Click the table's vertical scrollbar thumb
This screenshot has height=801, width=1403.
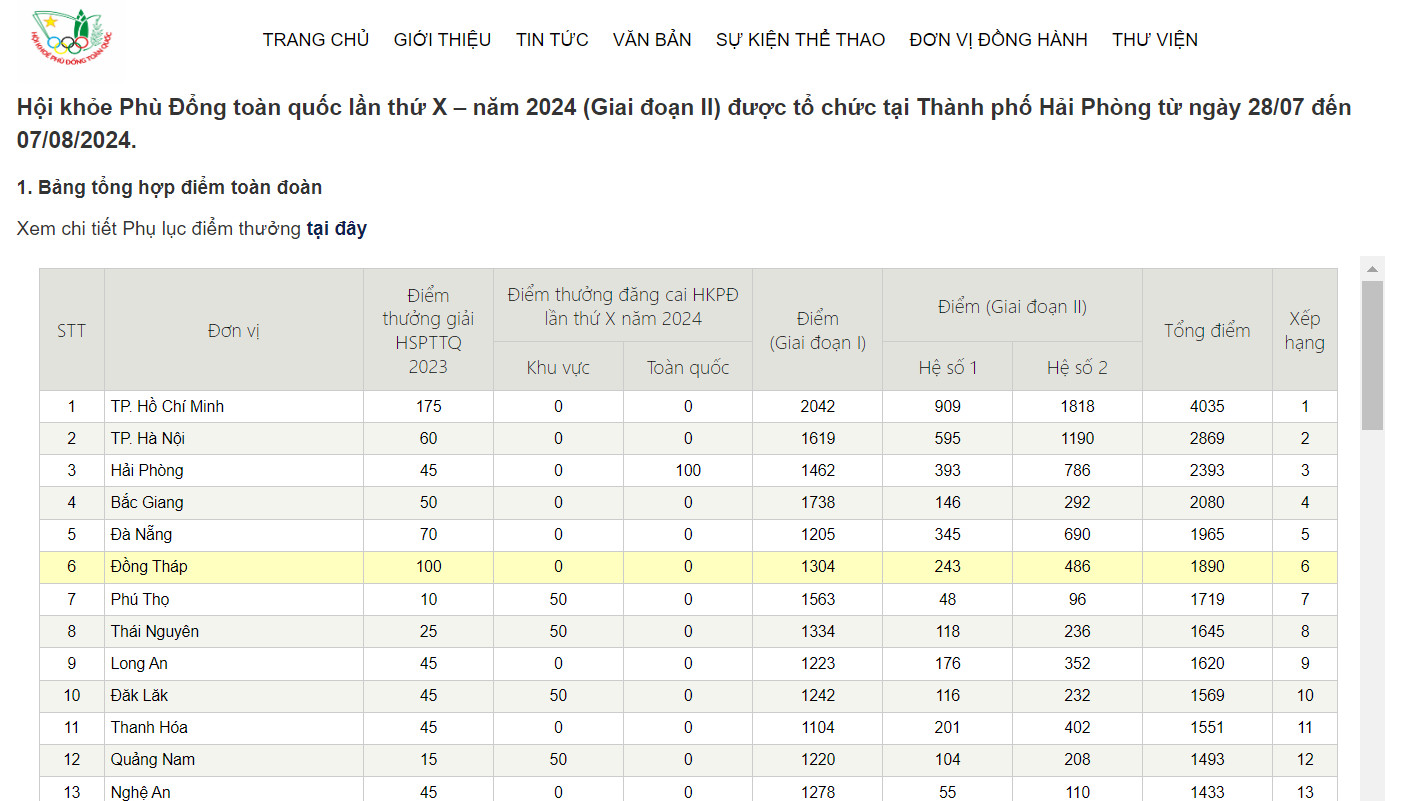[x=1372, y=355]
